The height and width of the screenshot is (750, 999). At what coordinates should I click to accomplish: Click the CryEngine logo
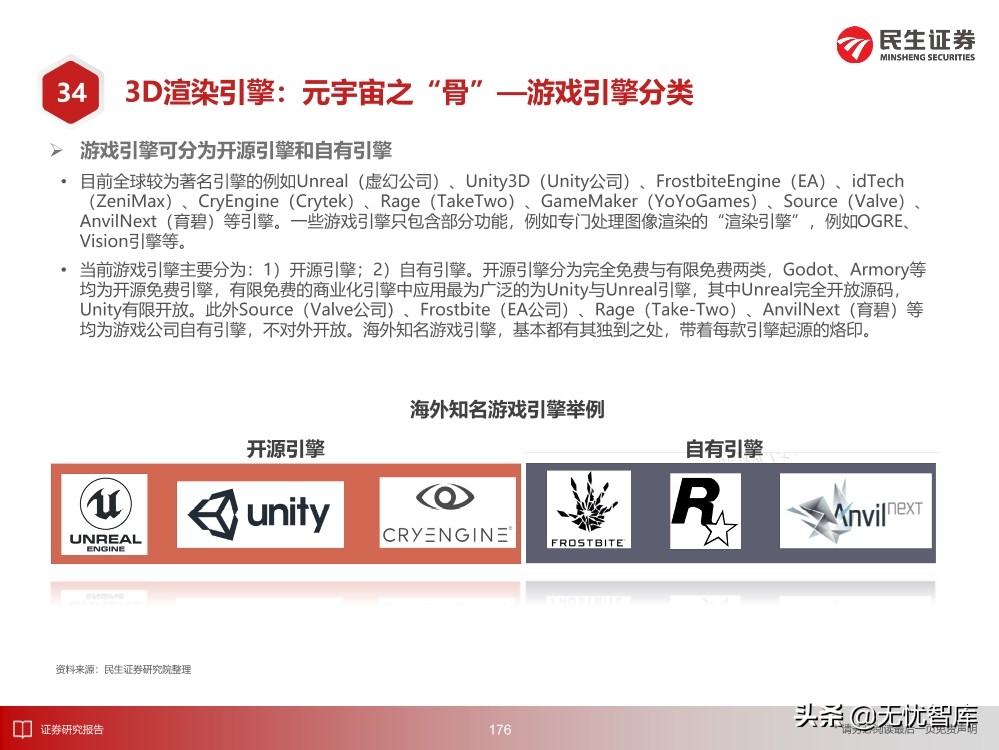pyautogui.click(x=447, y=513)
